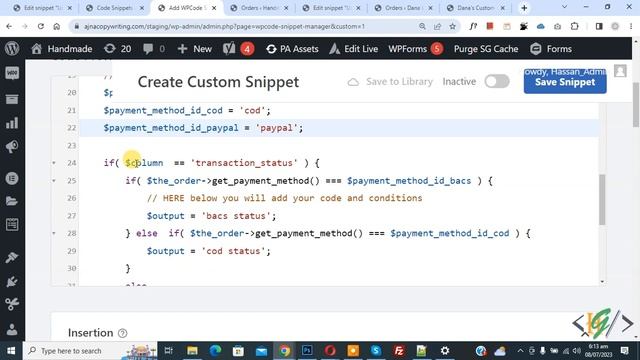Open Elementor sidebar icon
640x360 pixels.
click(12, 178)
